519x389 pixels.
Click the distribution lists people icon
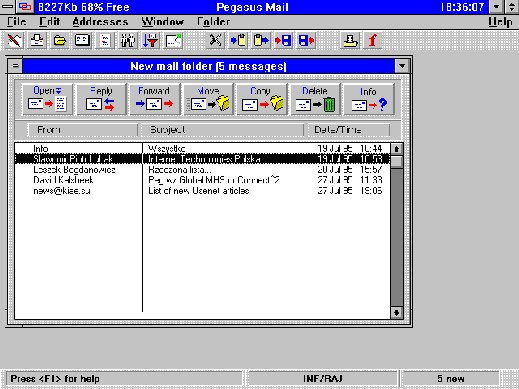[x=128, y=41]
